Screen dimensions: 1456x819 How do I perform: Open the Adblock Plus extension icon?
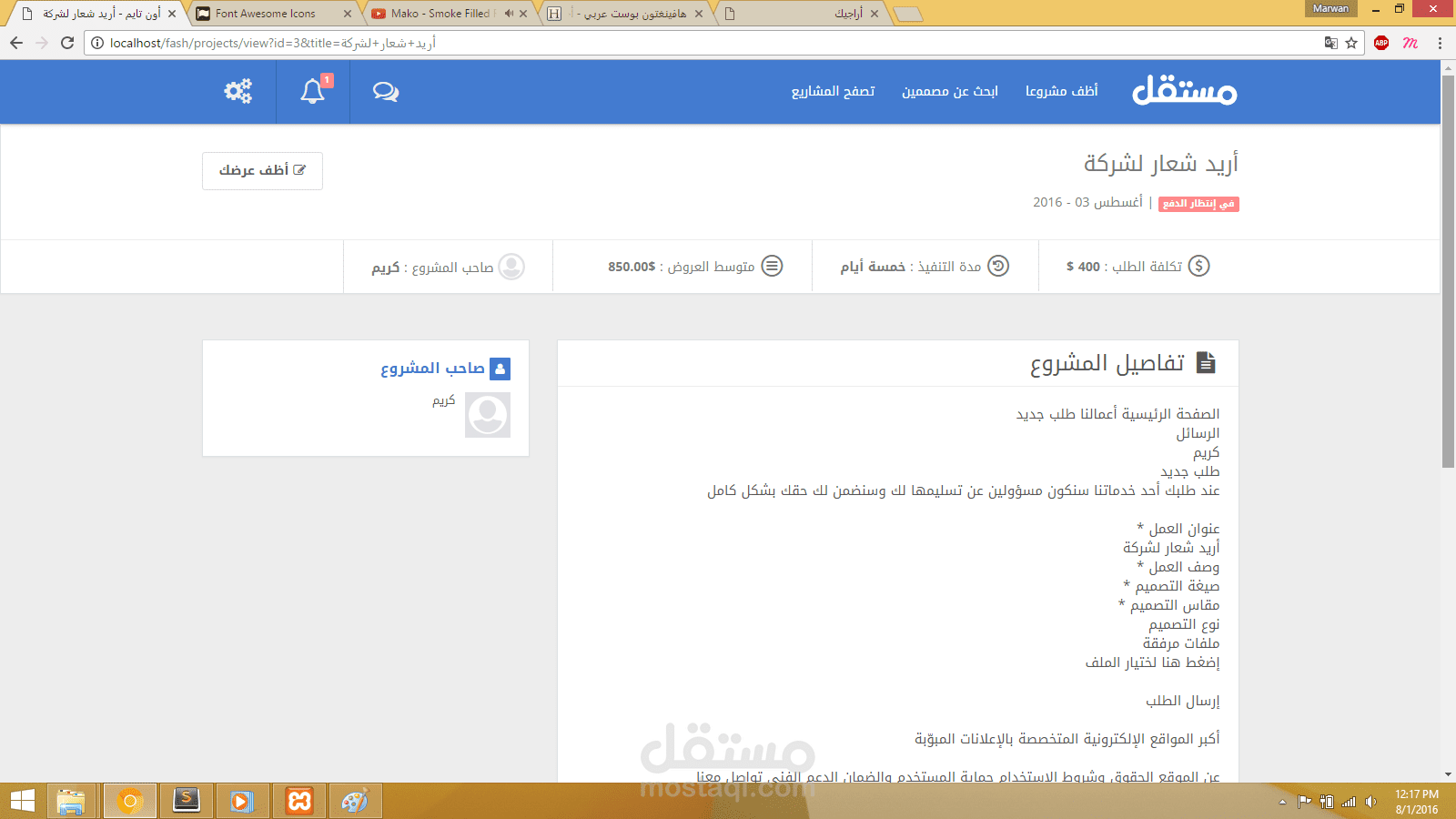[x=1381, y=43]
